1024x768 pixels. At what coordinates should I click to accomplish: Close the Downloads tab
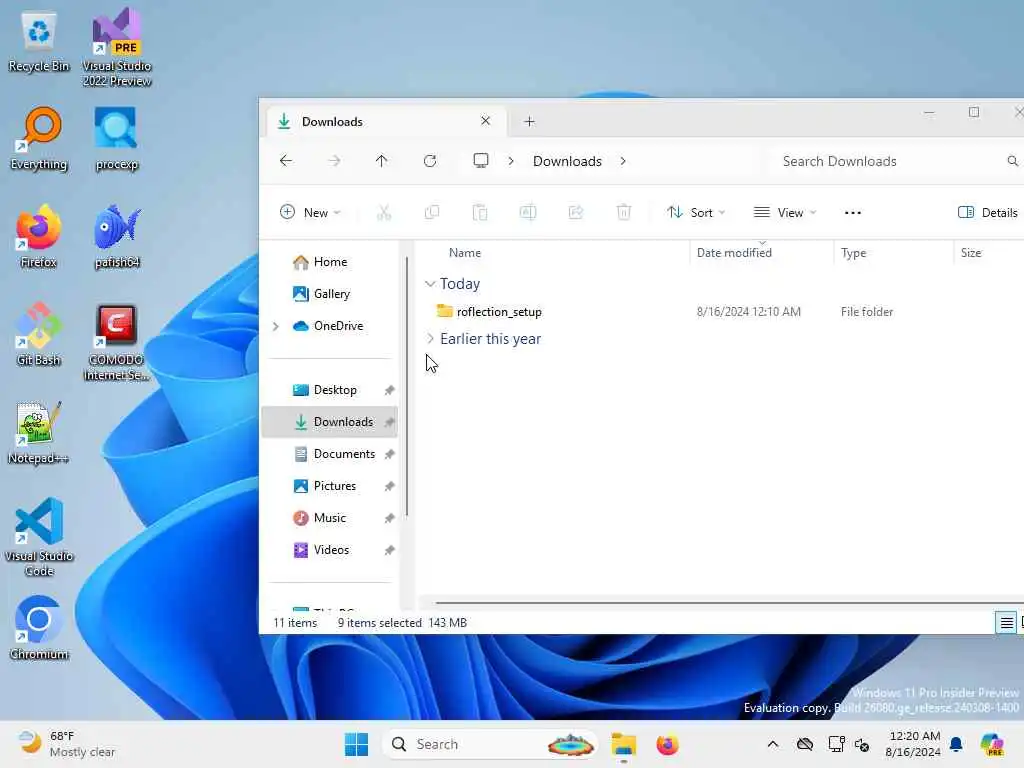pos(485,121)
